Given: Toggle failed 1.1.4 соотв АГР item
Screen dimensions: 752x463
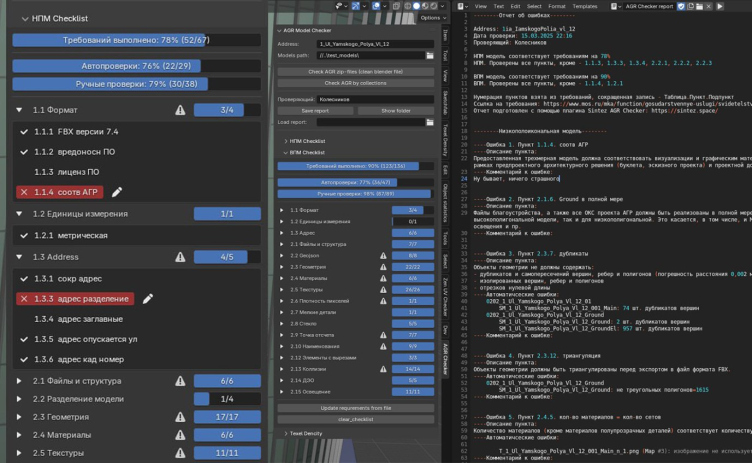Looking at the screenshot, I should coord(61,191).
